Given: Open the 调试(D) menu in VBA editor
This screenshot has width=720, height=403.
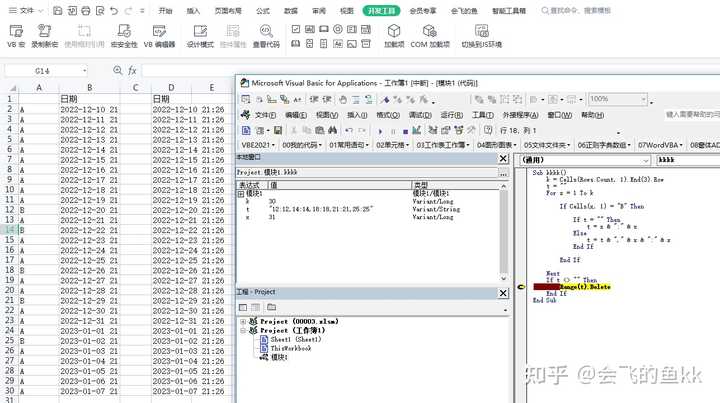Looking at the screenshot, I should pos(420,115).
